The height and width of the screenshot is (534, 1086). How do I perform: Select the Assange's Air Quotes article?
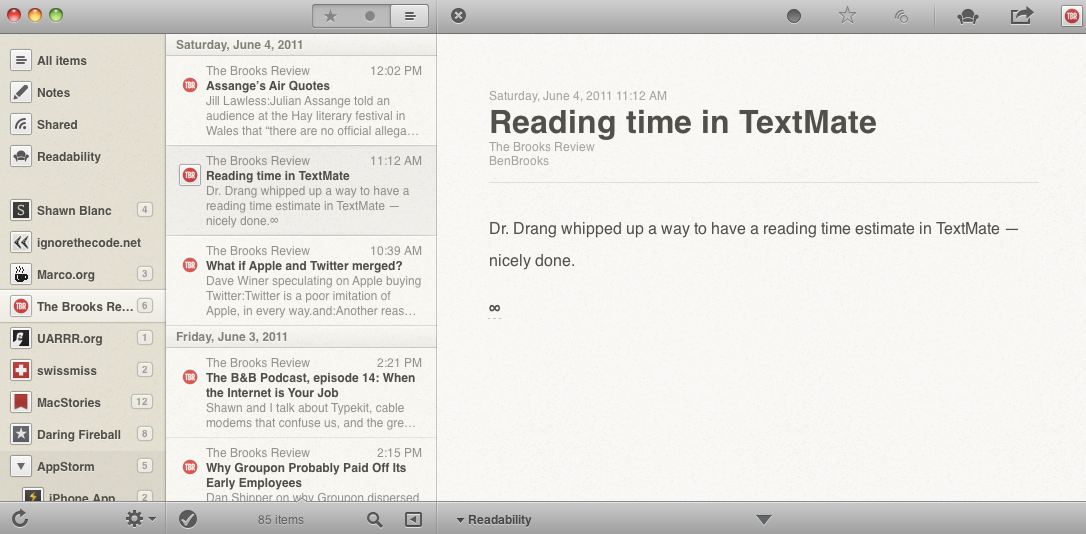(x=267, y=86)
